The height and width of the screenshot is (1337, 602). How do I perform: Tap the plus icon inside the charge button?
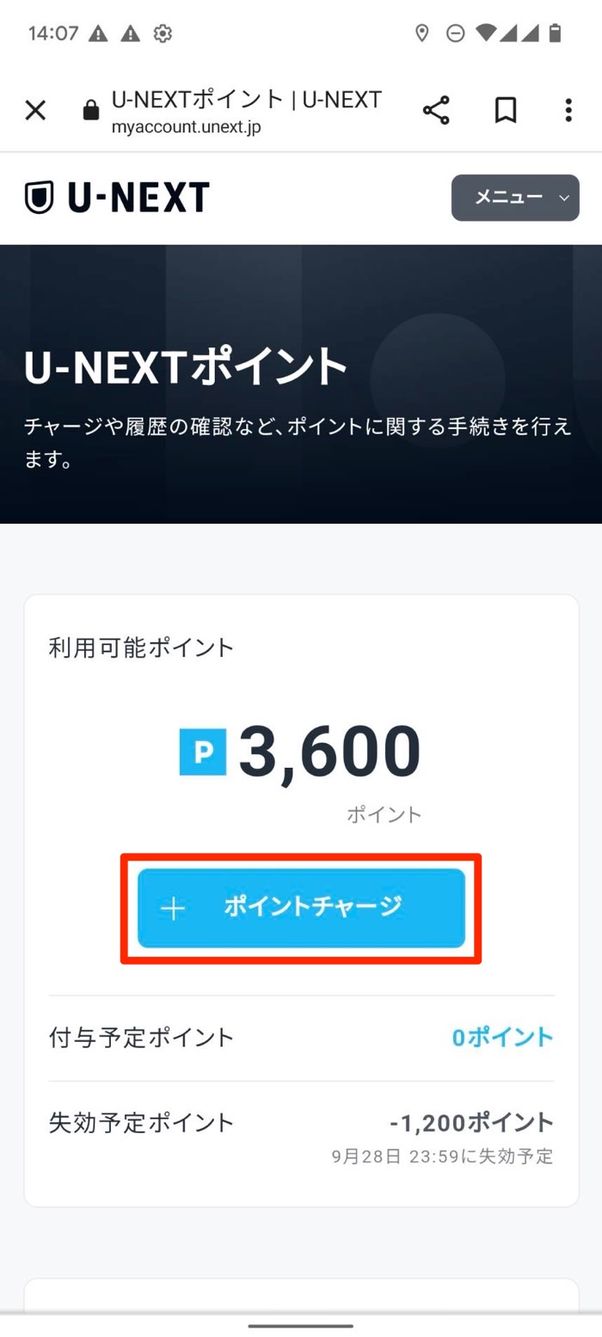pyautogui.click(x=173, y=909)
